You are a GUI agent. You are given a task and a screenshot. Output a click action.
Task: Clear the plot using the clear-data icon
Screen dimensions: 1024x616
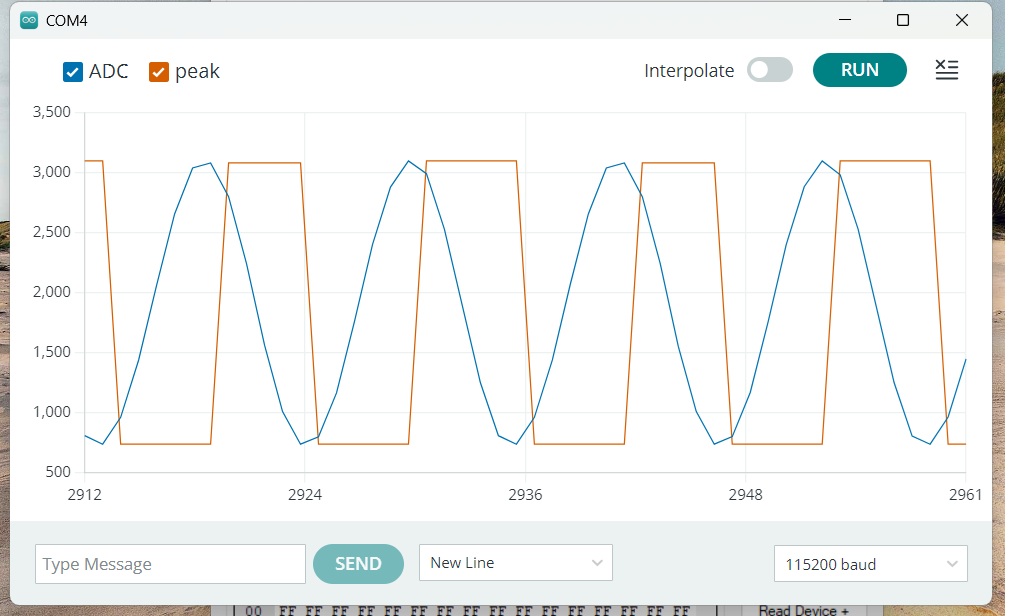coord(946,70)
